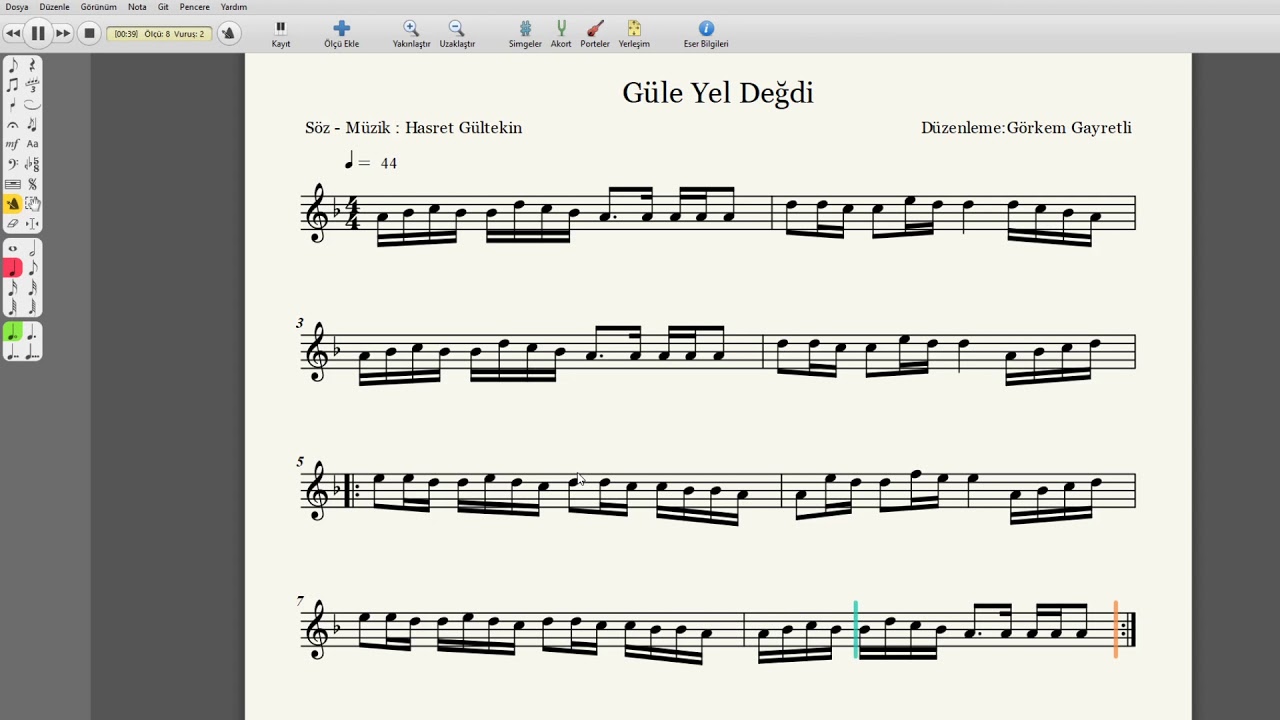Image resolution: width=1280 pixels, height=720 pixels.
Task: Click the measure number 7 label
Action: (x=300, y=601)
